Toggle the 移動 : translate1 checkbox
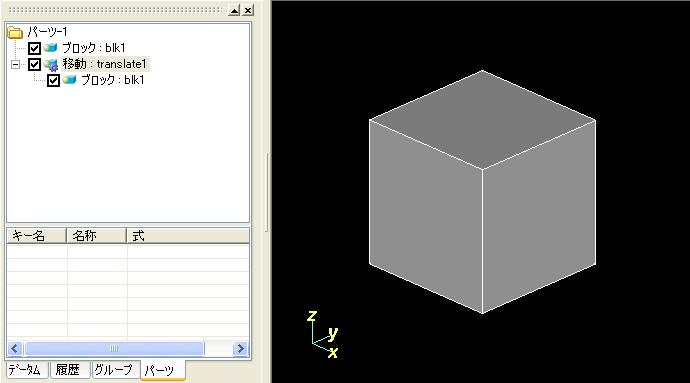Viewport: 690px width, 383px height. [x=34, y=64]
